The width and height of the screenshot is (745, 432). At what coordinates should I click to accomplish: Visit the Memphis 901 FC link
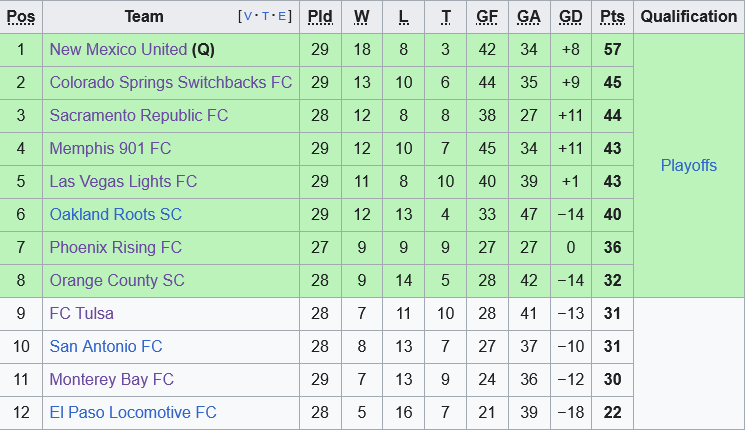[110, 148]
